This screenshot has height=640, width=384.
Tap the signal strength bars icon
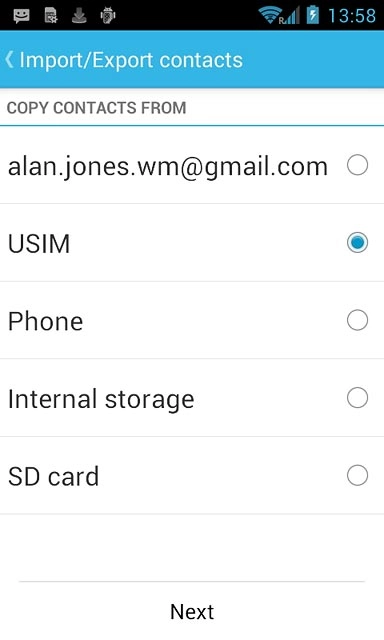click(x=291, y=16)
